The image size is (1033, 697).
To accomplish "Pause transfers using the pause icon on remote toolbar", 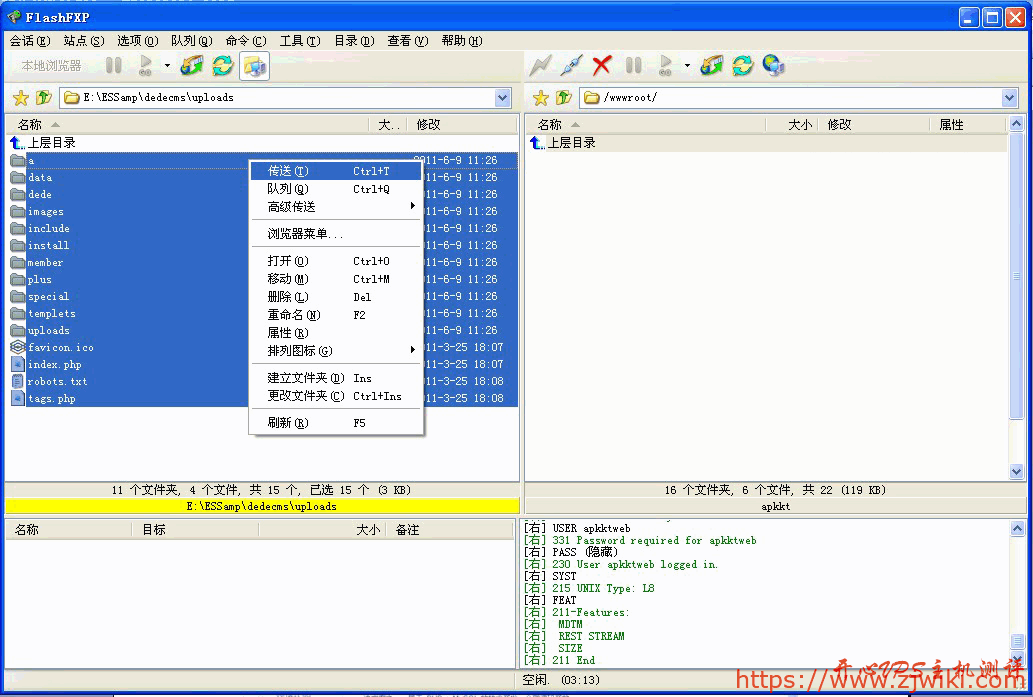I will pyautogui.click(x=634, y=65).
